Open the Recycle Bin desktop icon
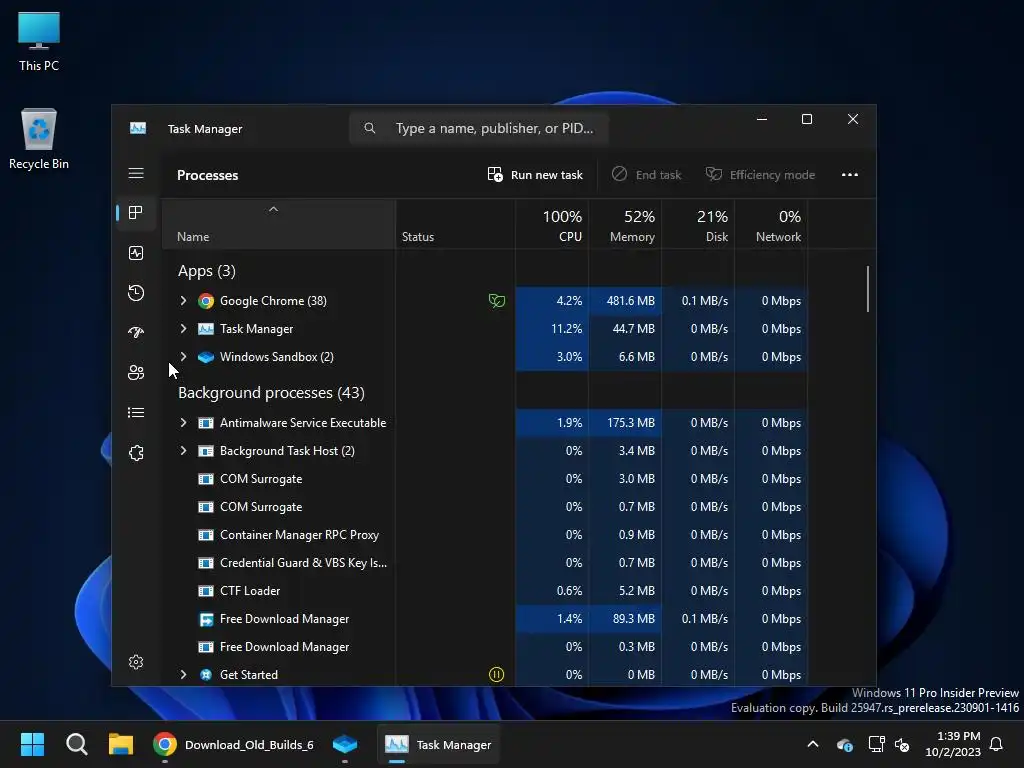The height and width of the screenshot is (768, 1024). click(39, 139)
